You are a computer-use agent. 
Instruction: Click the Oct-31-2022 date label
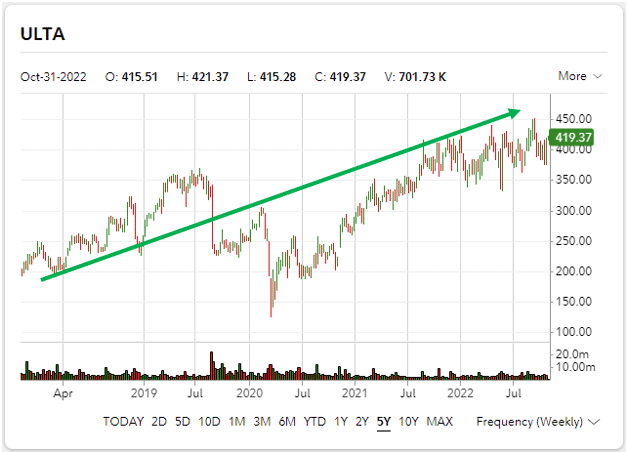click(53, 76)
